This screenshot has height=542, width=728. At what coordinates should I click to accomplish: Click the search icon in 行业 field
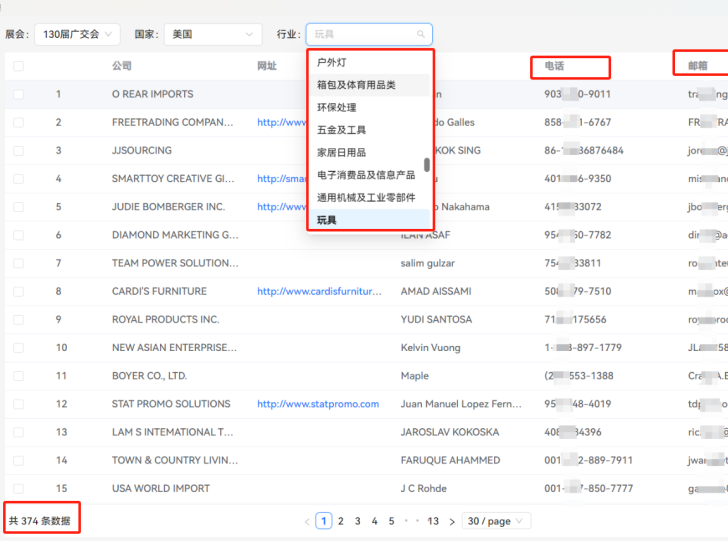[x=421, y=34]
